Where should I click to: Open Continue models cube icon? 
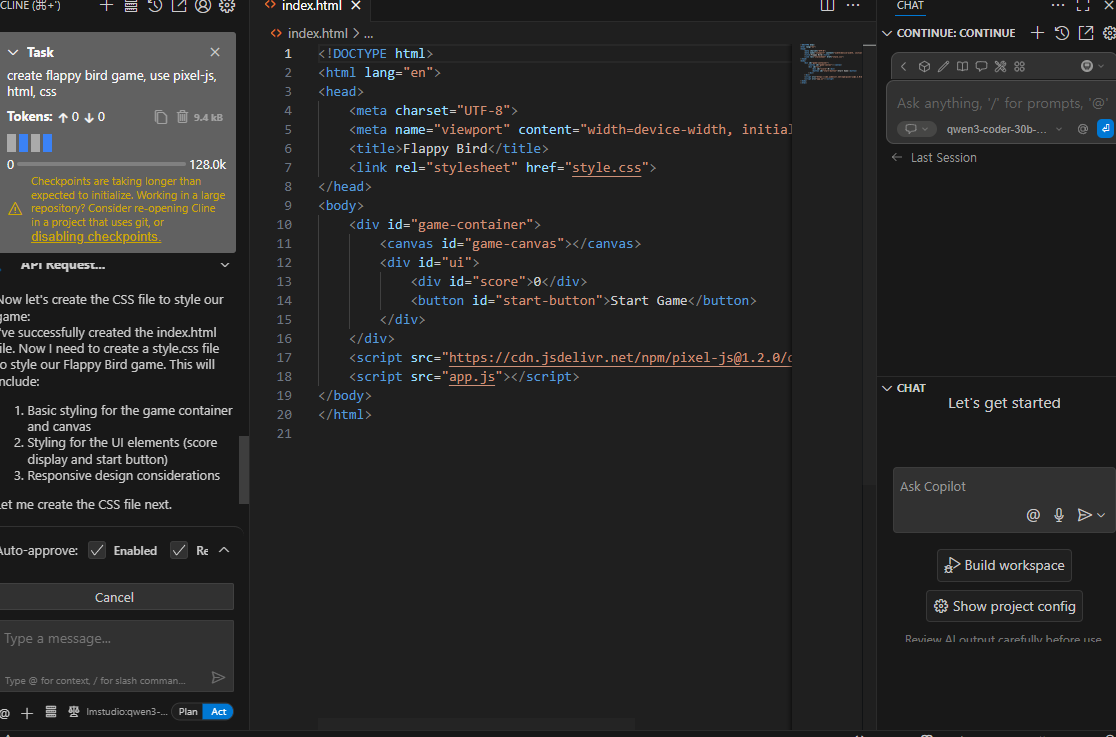coord(924,66)
